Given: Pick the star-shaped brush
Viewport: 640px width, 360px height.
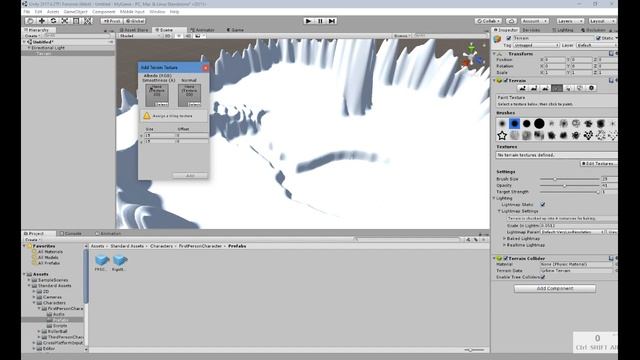Looking at the screenshot, I should [x=502, y=135].
